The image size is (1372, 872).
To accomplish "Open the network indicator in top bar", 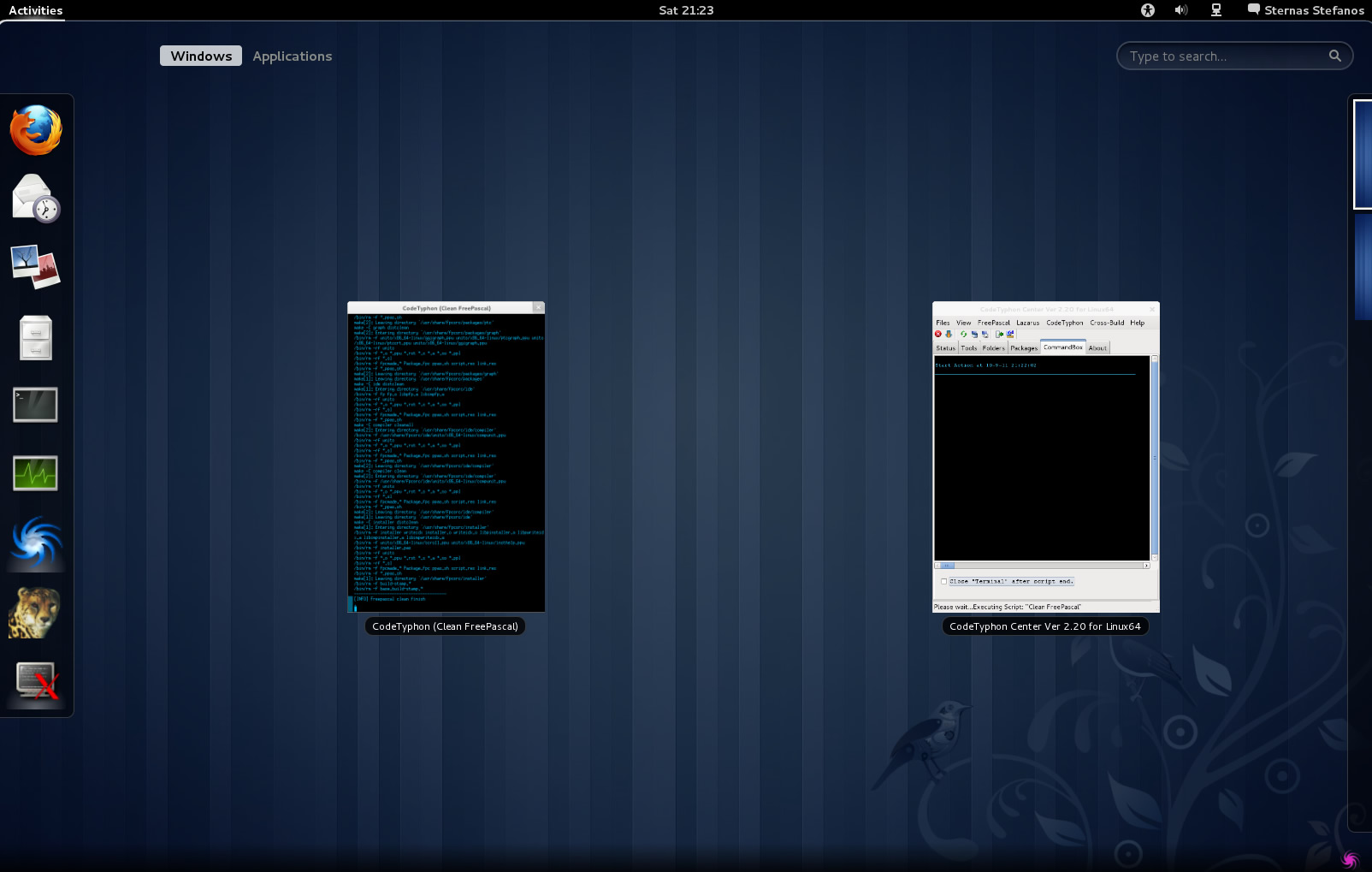I will [1215, 10].
